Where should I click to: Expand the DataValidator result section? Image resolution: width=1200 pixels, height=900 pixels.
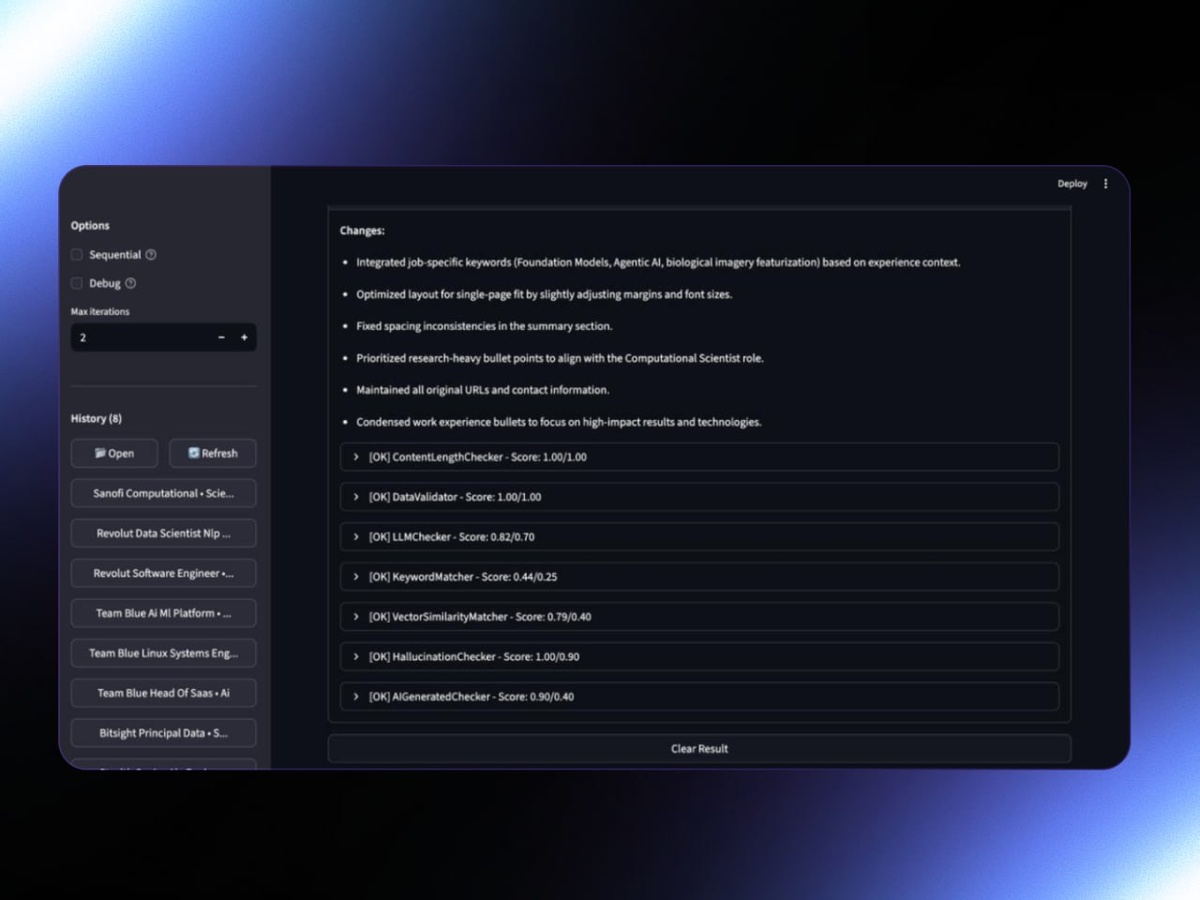(699, 497)
